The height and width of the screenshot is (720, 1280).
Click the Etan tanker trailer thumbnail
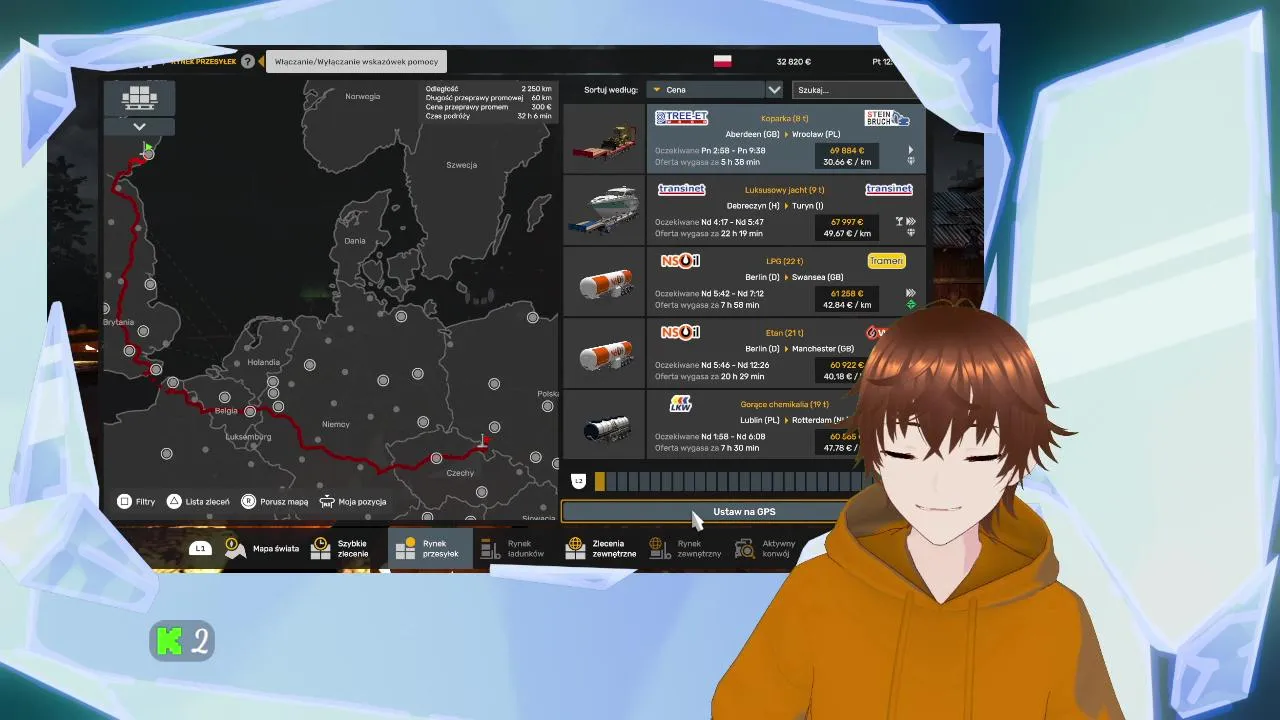(604, 354)
